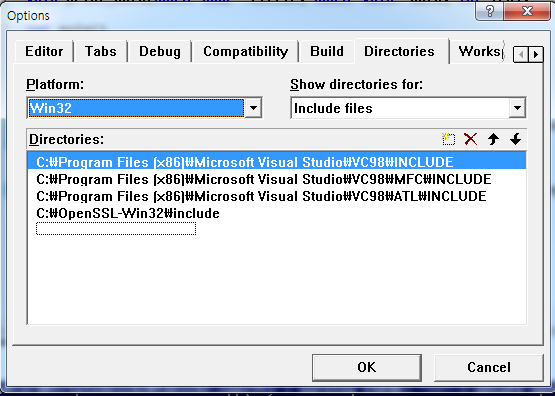555x396 pixels.
Task: Select the Directories tab
Action: pos(400,51)
